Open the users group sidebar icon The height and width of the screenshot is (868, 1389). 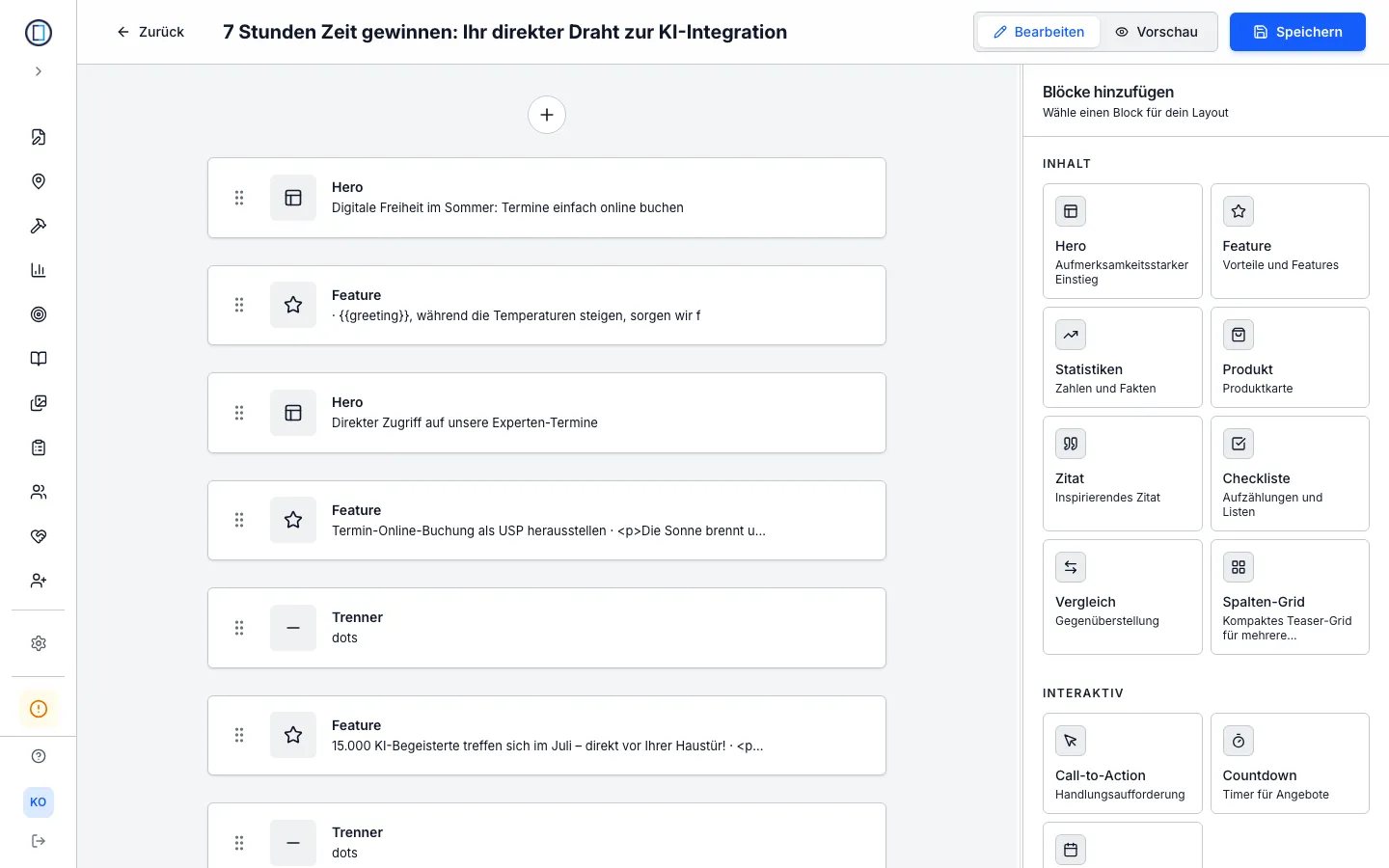39,492
